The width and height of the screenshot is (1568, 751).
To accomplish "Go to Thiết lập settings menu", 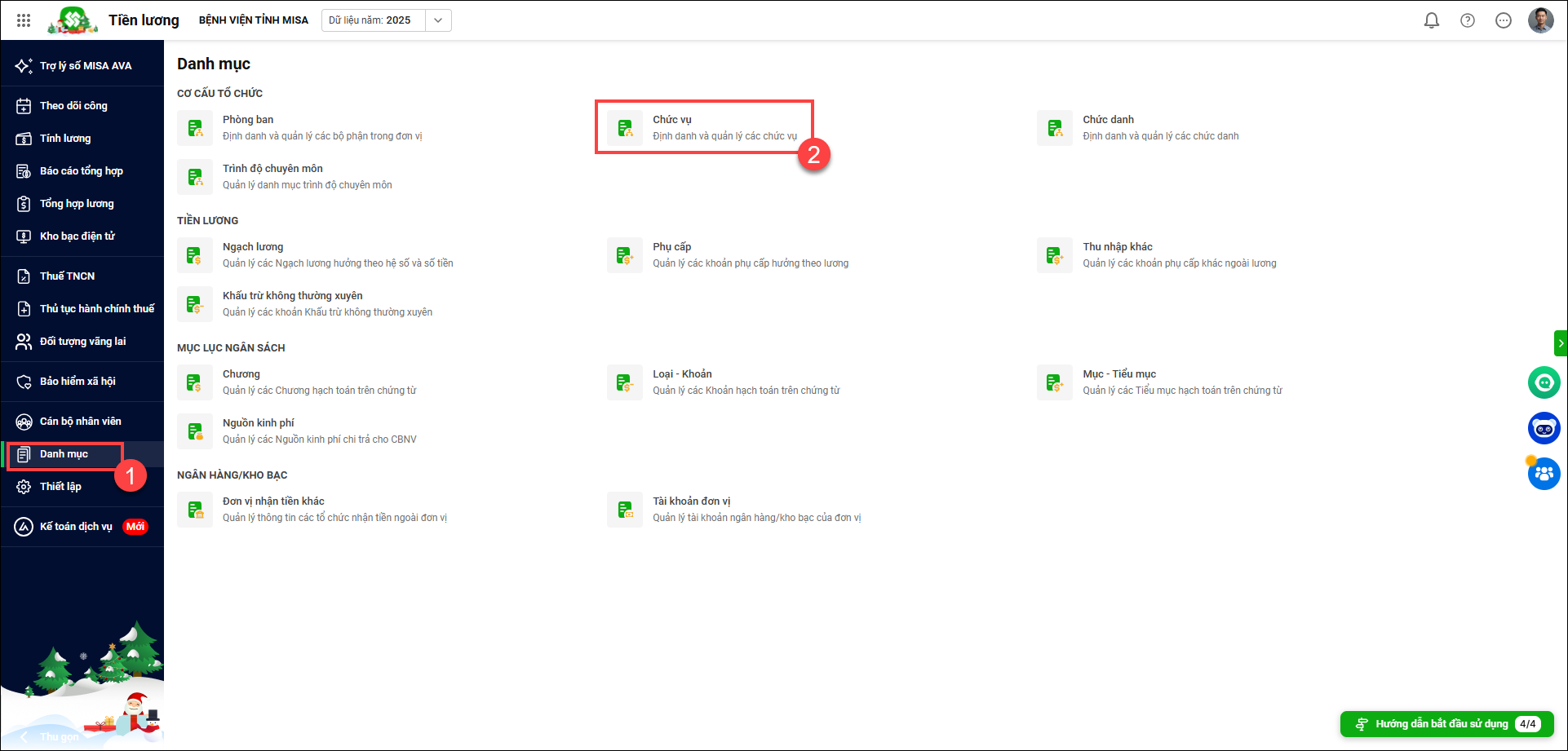I will pyautogui.click(x=60, y=487).
